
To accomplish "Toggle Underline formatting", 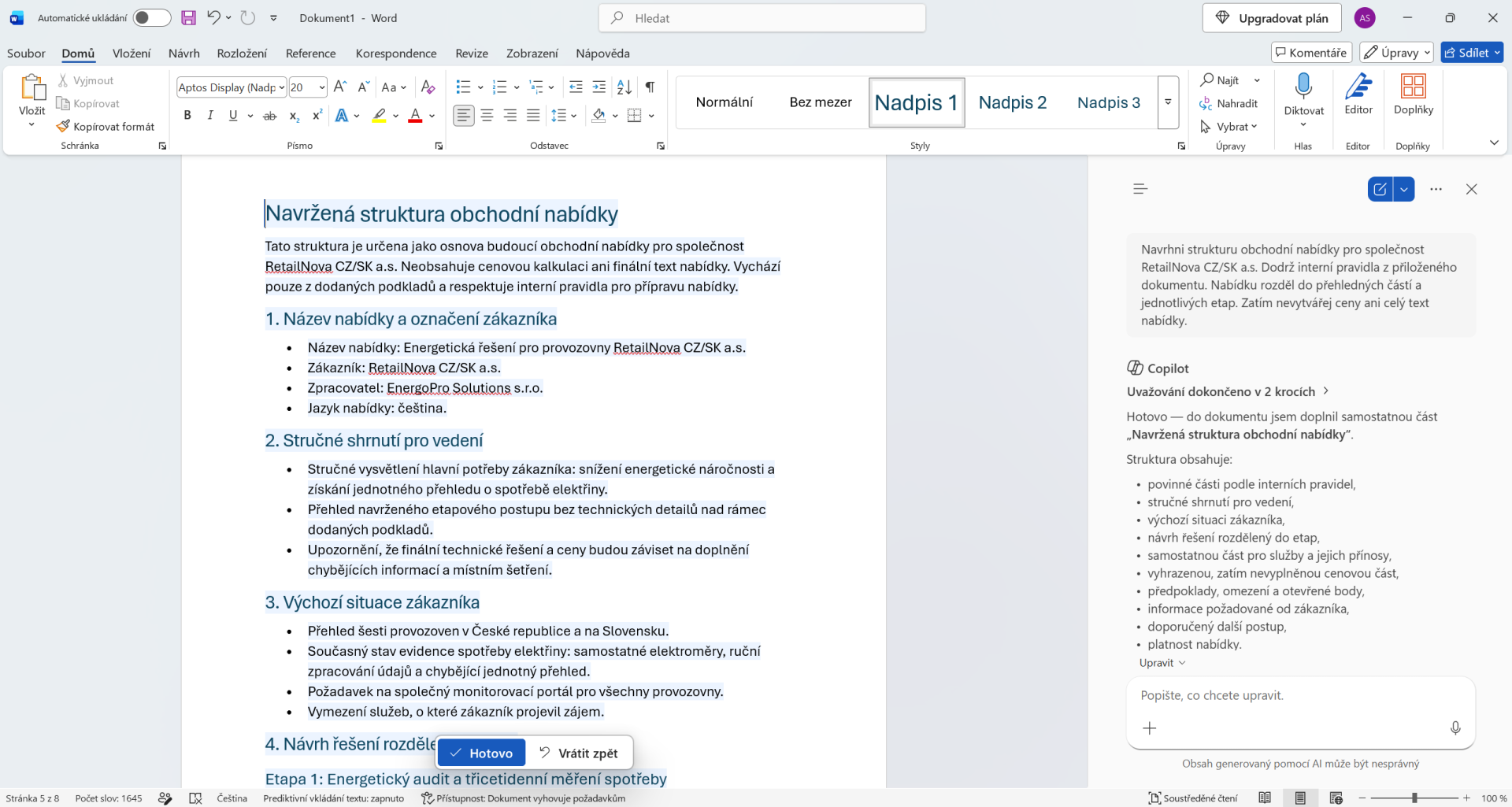I will pos(233,116).
